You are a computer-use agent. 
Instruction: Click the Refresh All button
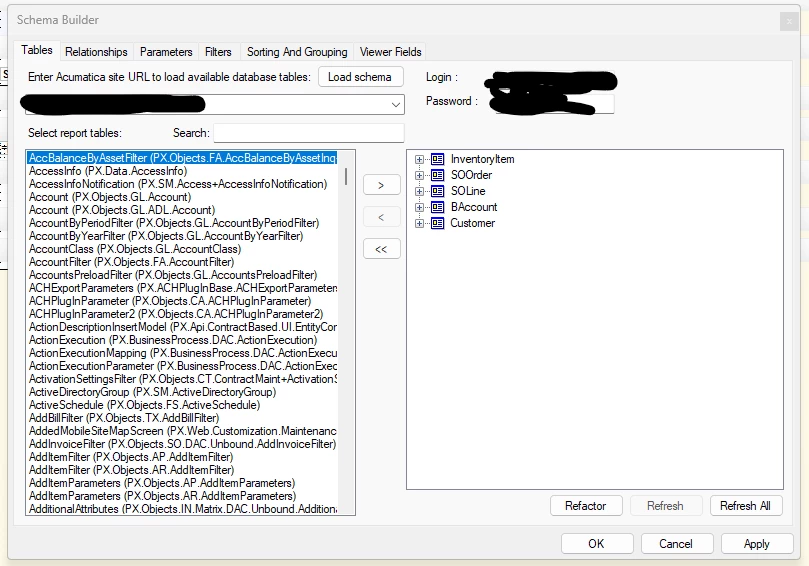(x=746, y=506)
